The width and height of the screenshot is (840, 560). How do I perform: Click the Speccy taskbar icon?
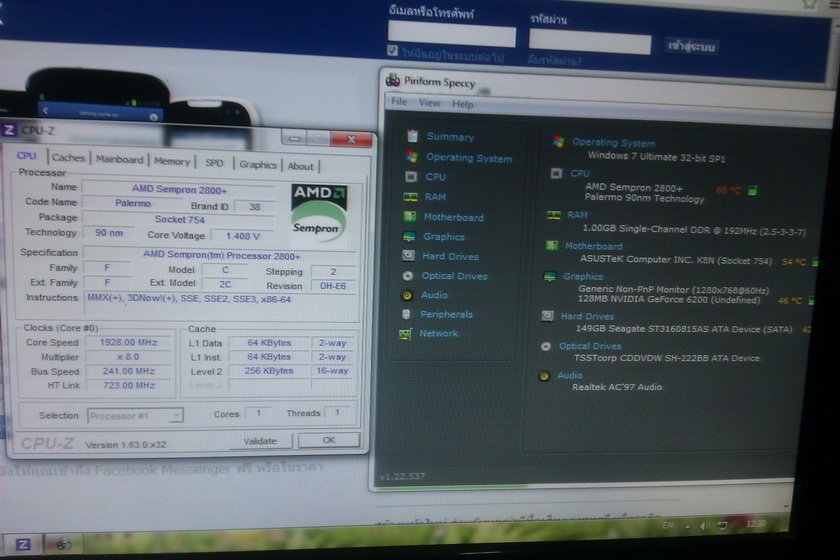tap(64, 544)
